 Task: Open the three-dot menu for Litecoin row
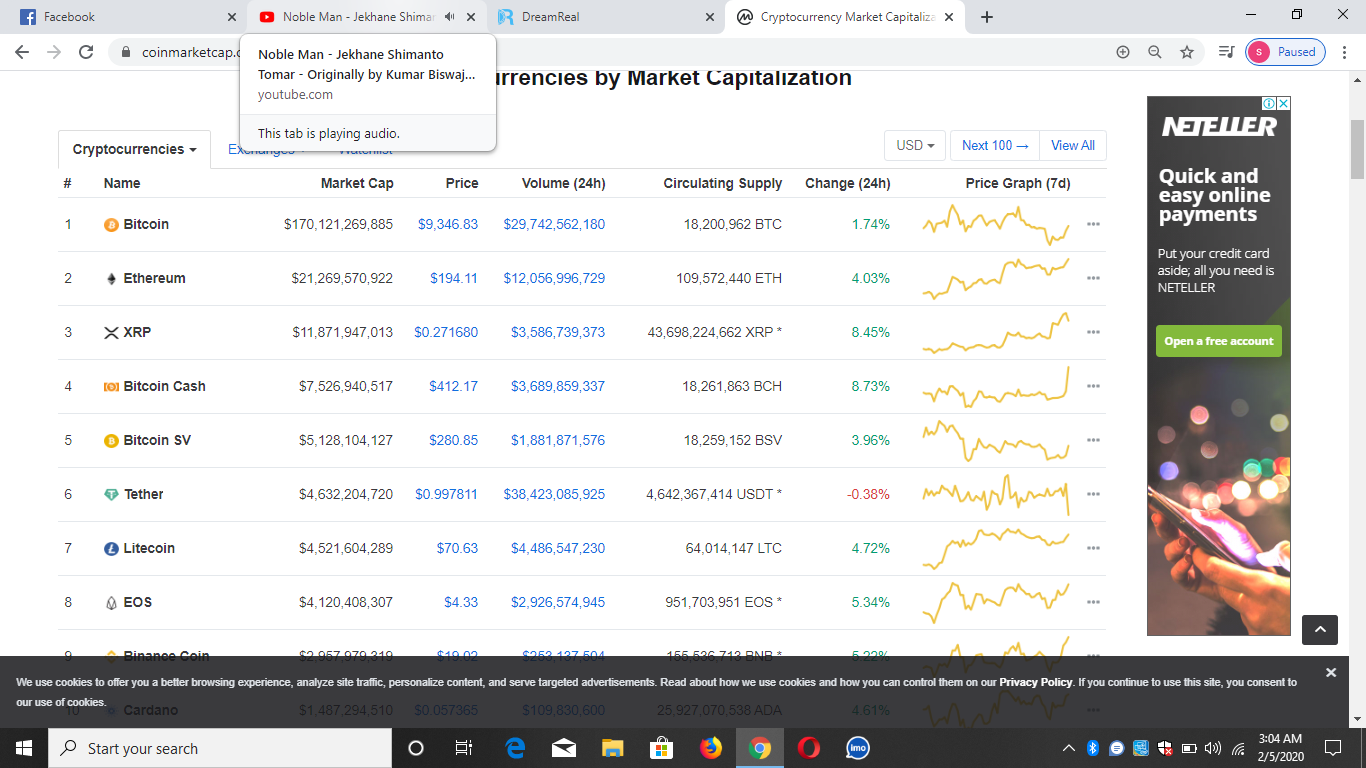tap(1093, 548)
